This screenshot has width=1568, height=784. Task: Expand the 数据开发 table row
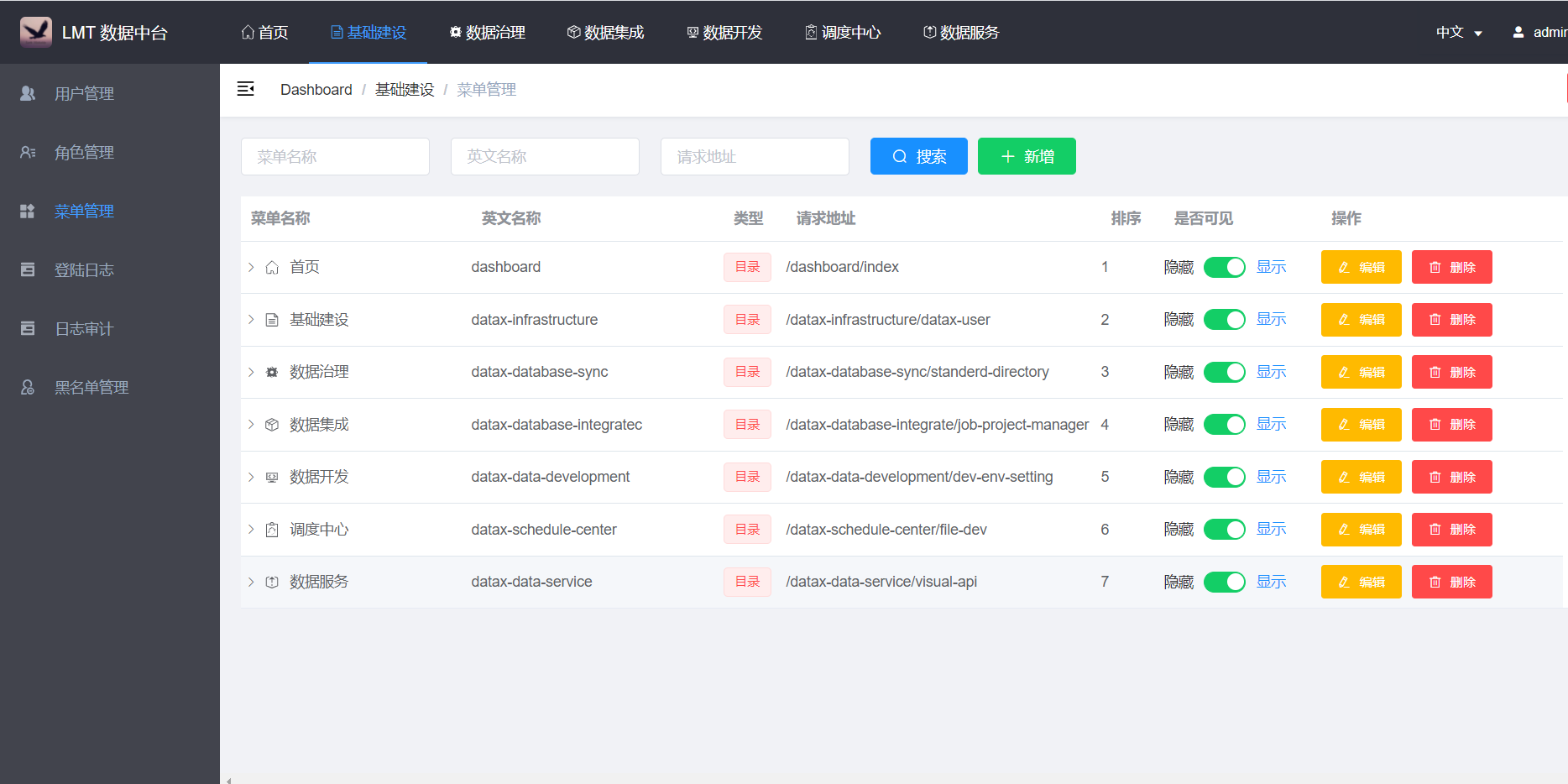pyautogui.click(x=250, y=476)
